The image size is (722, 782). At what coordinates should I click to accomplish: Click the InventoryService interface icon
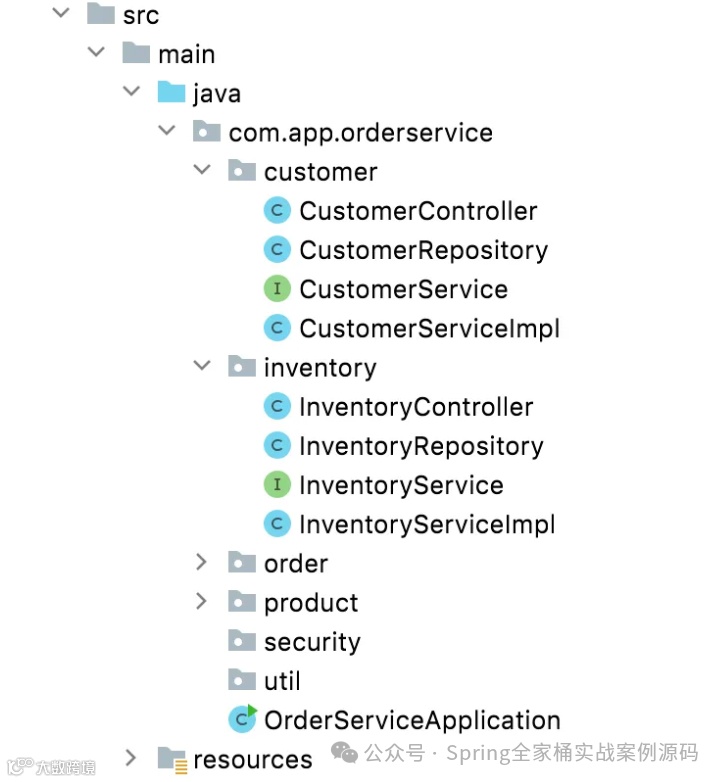(276, 485)
